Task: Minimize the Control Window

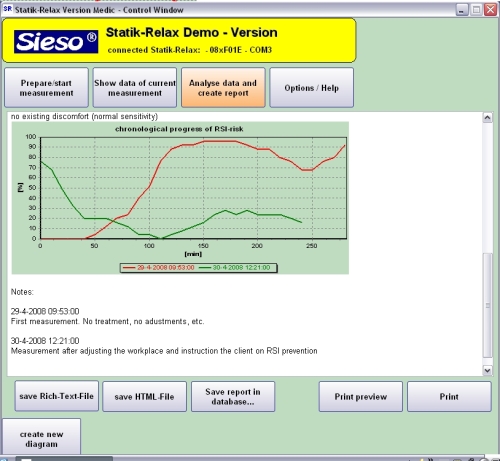Action: (462, 10)
